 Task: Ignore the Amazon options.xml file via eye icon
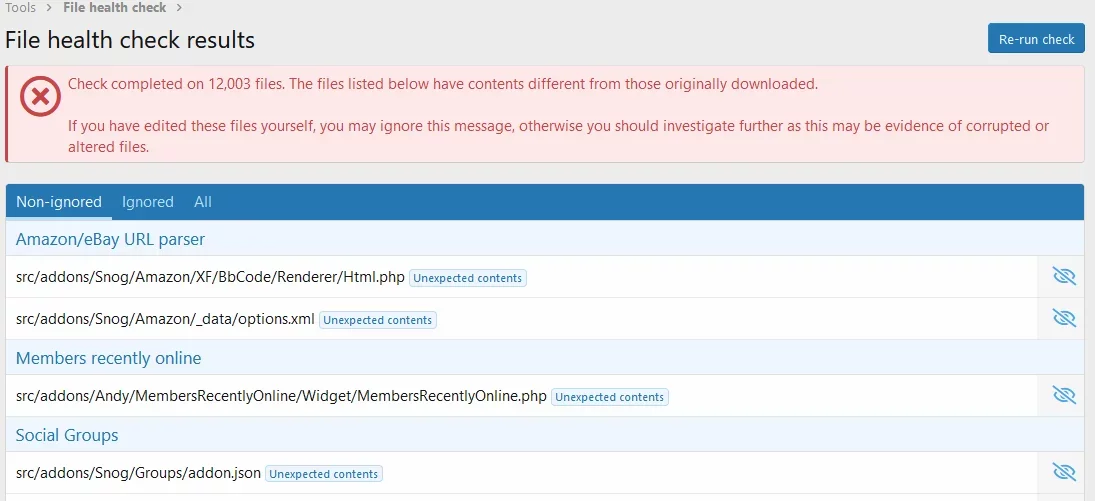(1064, 319)
